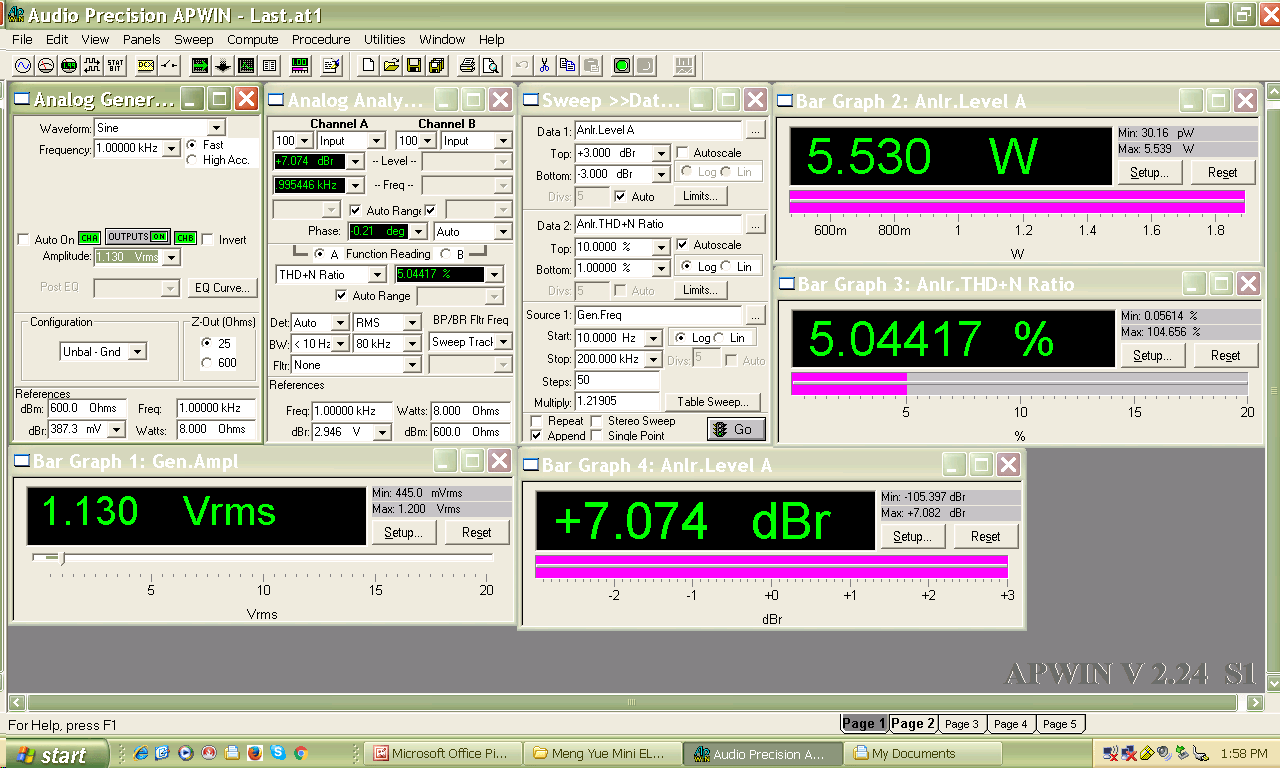Toggle the Append checkbox

[x=537, y=436]
